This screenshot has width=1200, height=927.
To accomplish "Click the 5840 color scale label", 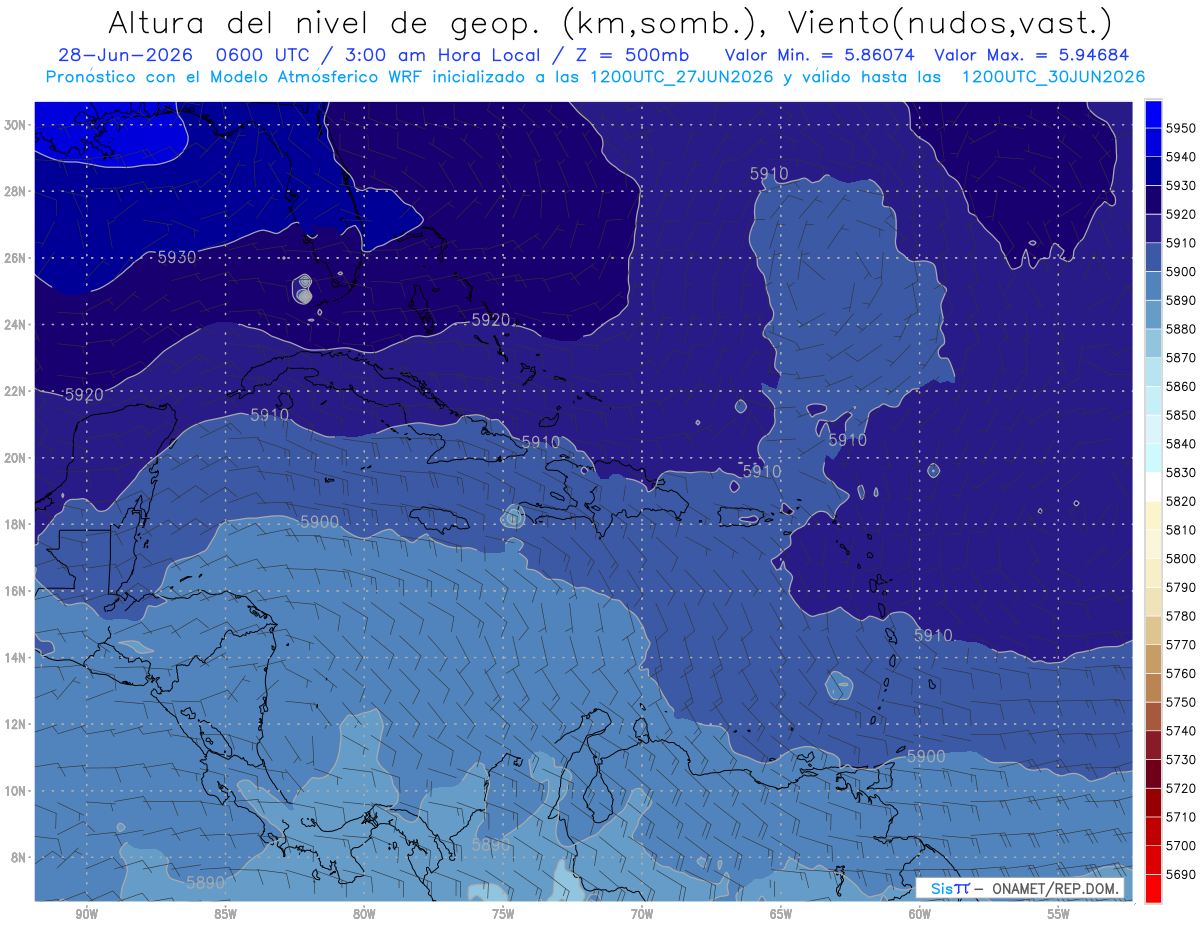I will click(x=1182, y=443).
